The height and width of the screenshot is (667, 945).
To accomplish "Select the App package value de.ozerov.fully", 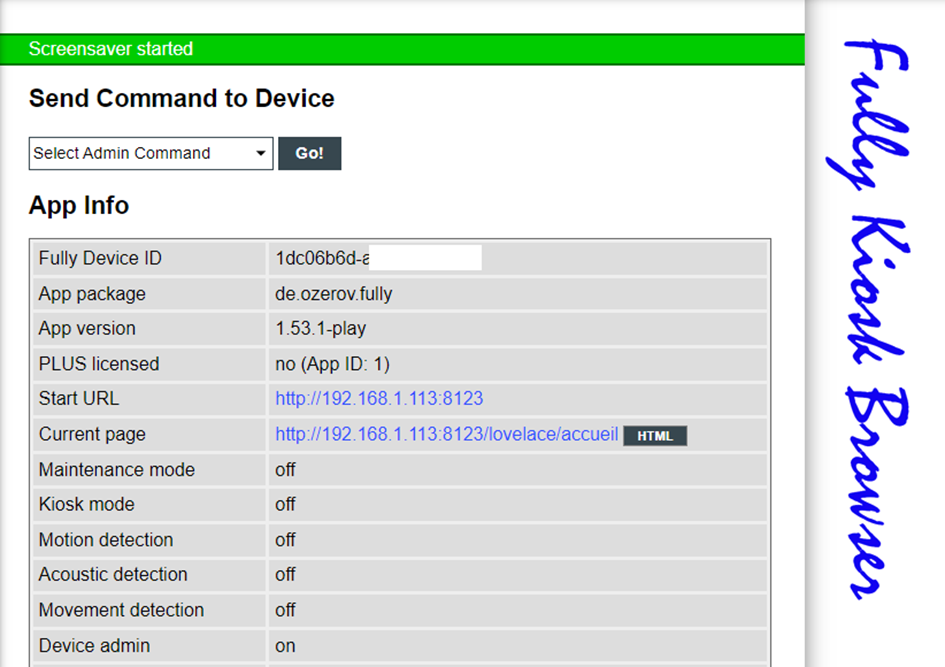I will (333, 293).
